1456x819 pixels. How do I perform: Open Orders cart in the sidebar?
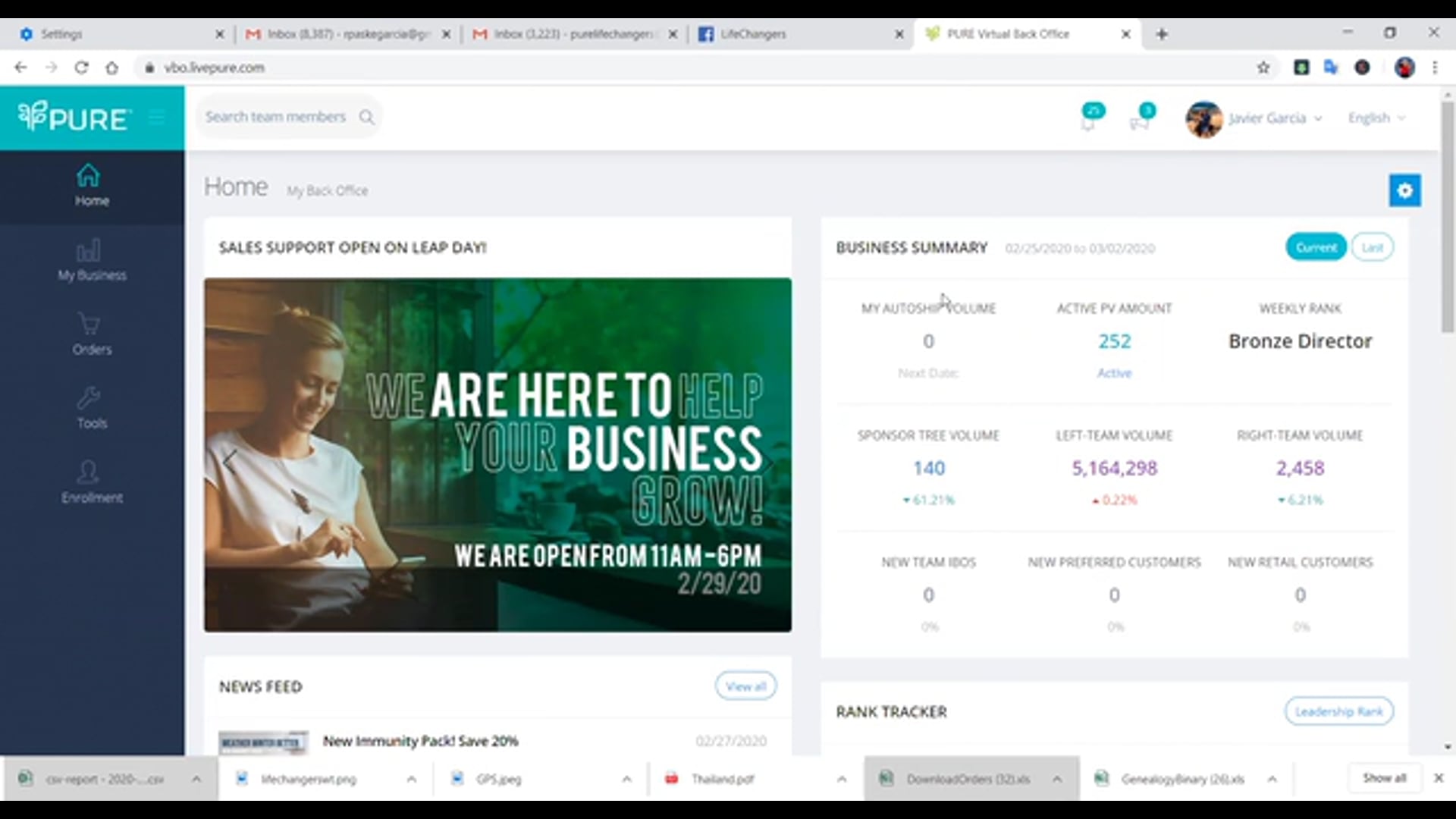[92, 334]
